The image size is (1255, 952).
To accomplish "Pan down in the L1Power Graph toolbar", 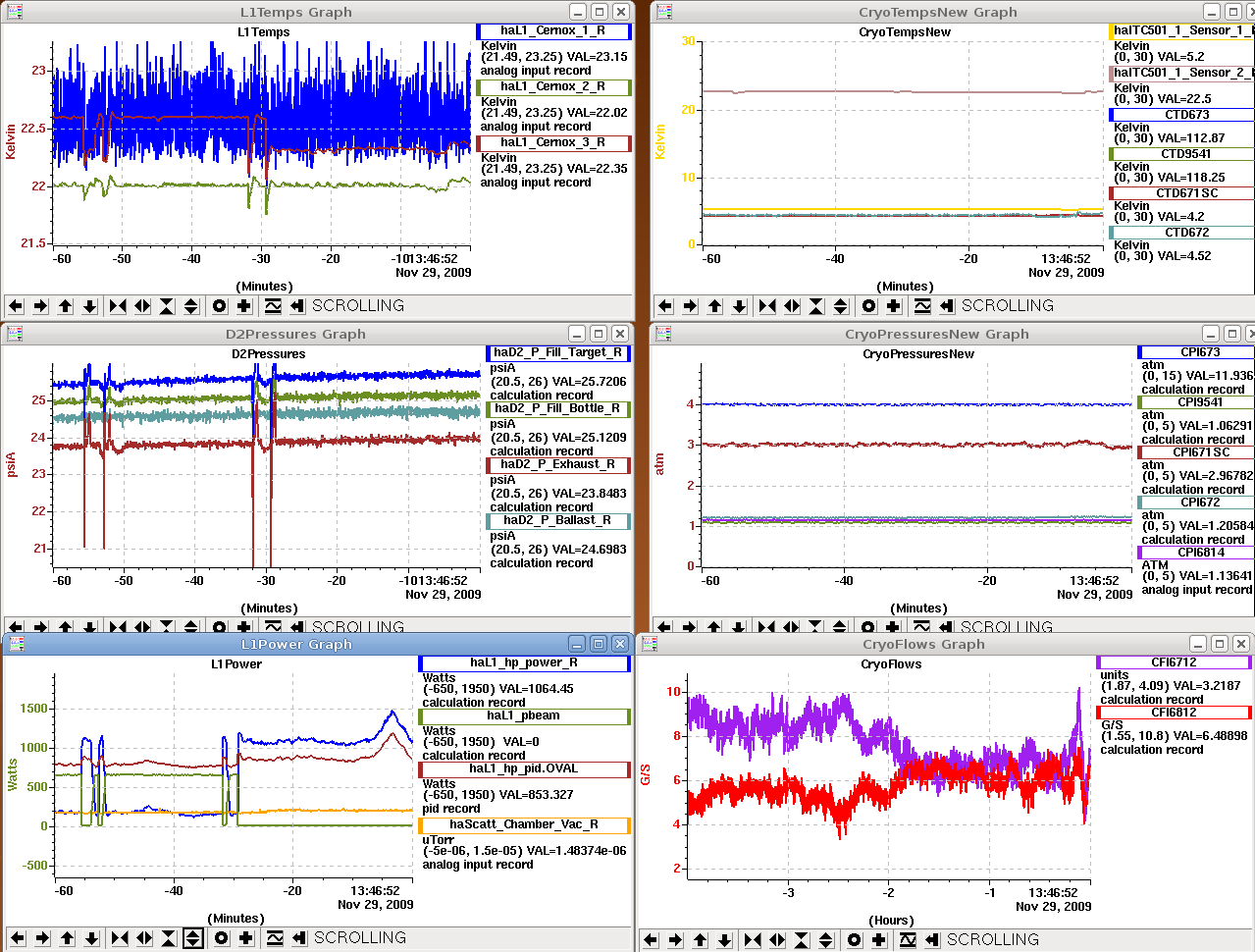I will 92,938.
